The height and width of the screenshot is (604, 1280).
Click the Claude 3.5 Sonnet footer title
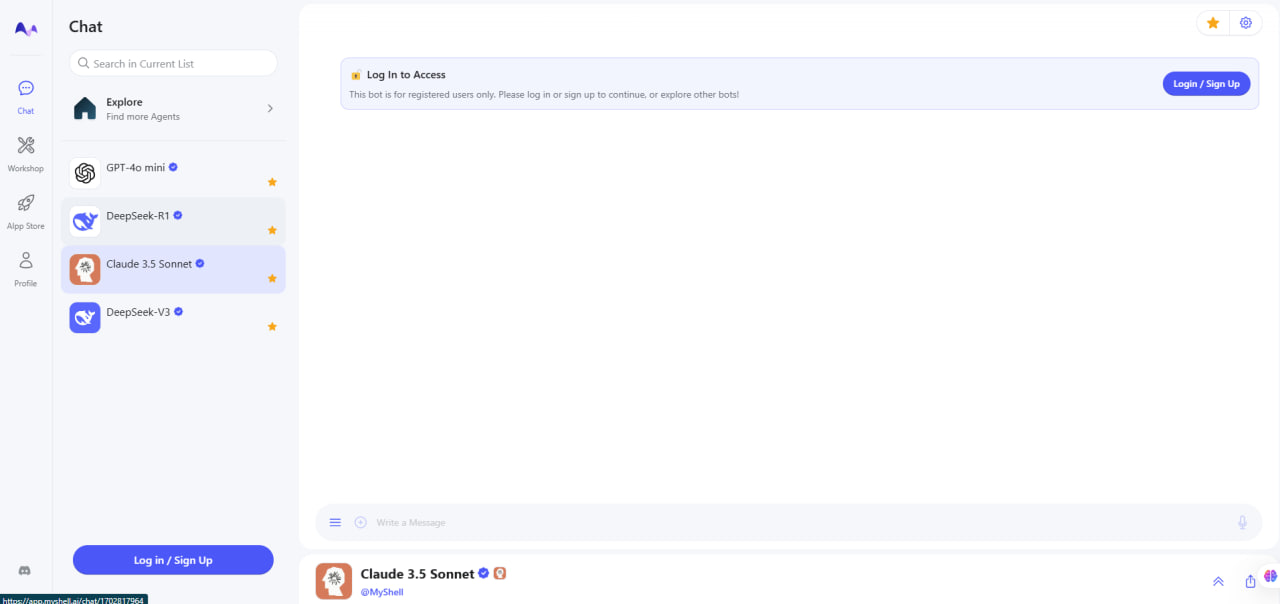[x=418, y=574]
